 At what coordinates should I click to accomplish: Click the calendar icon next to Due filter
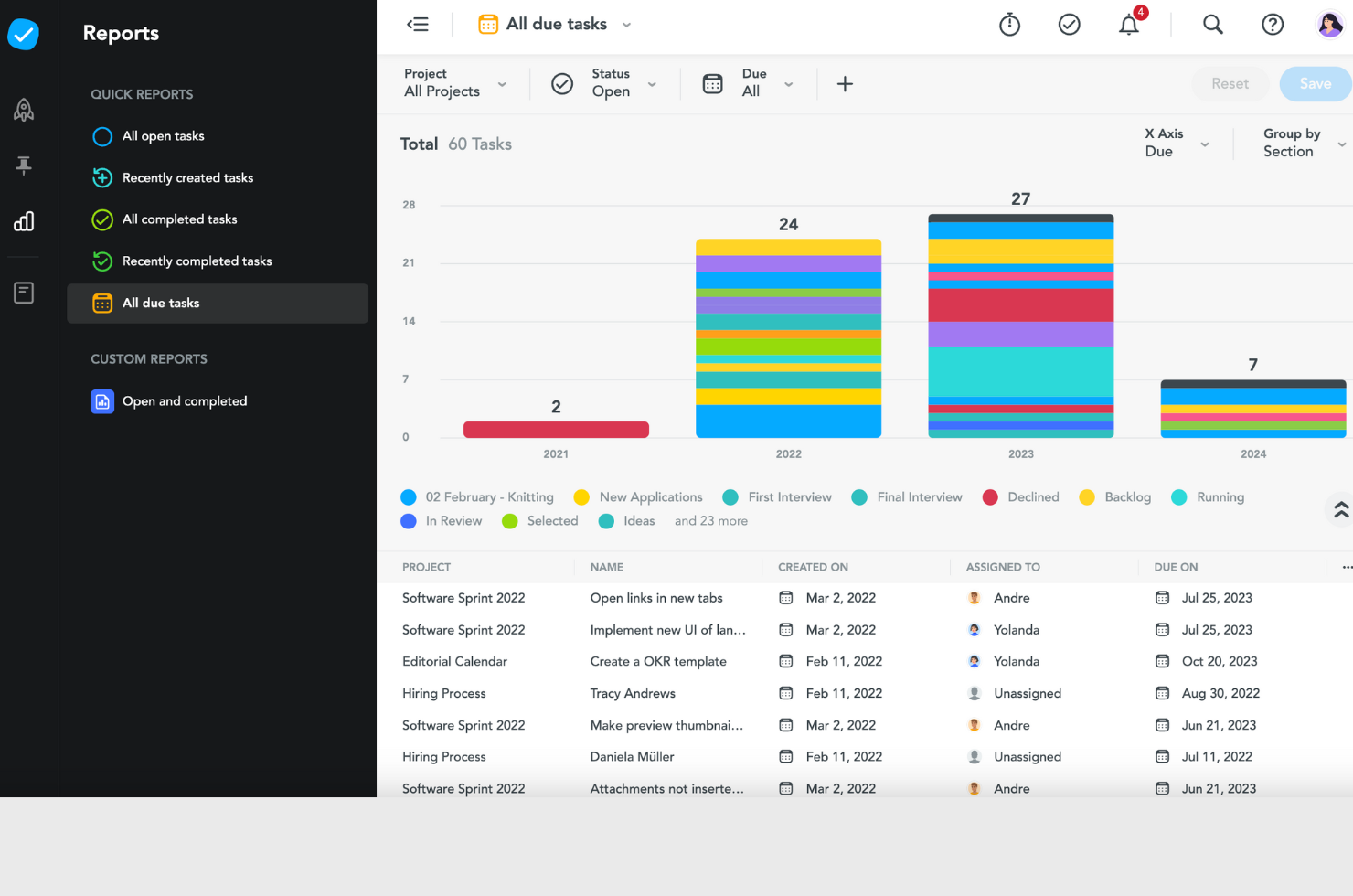pyautogui.click(x=712, y=84)
